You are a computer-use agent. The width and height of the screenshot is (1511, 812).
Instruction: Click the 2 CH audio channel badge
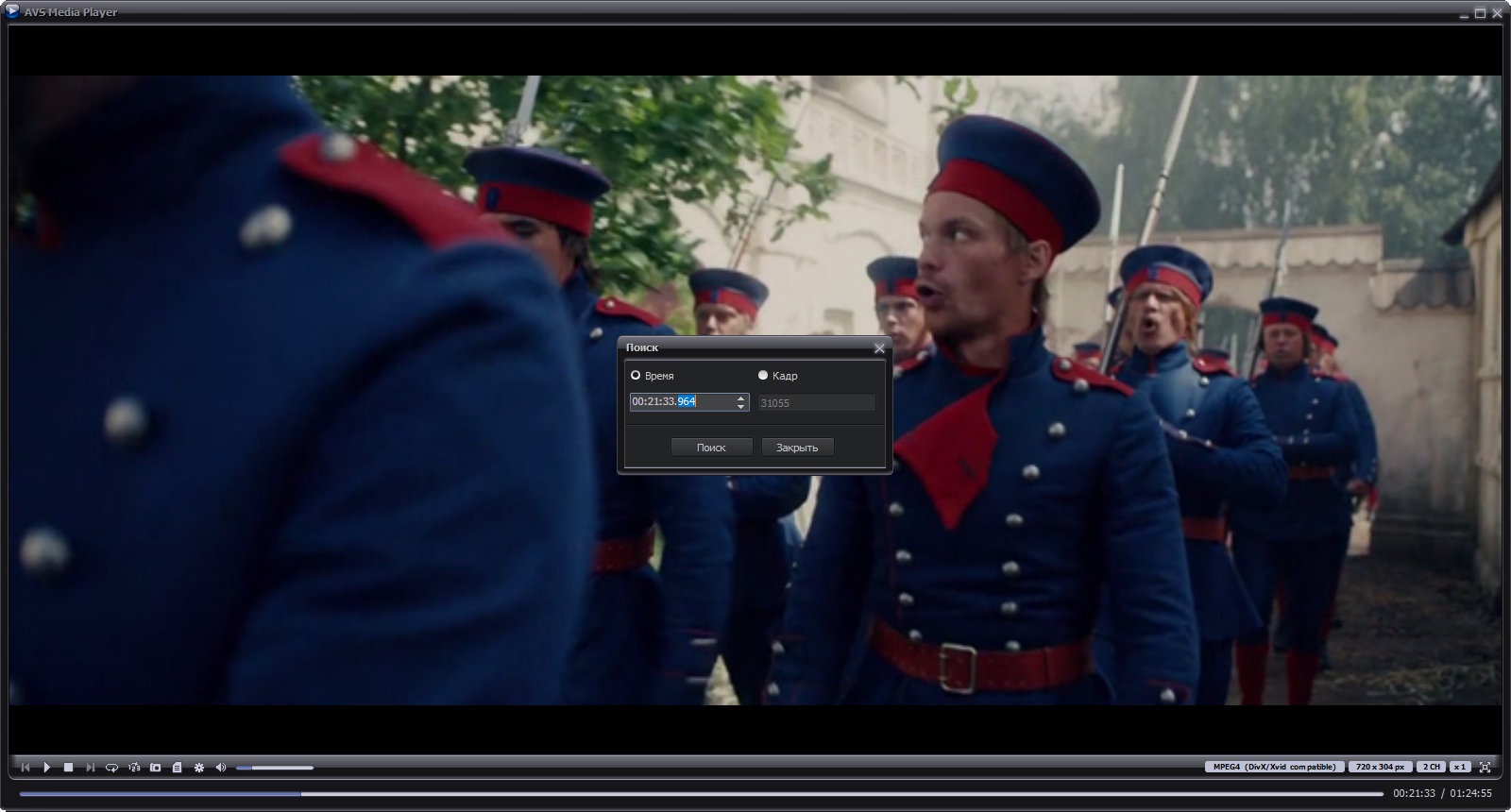(x=1432, y=767)
